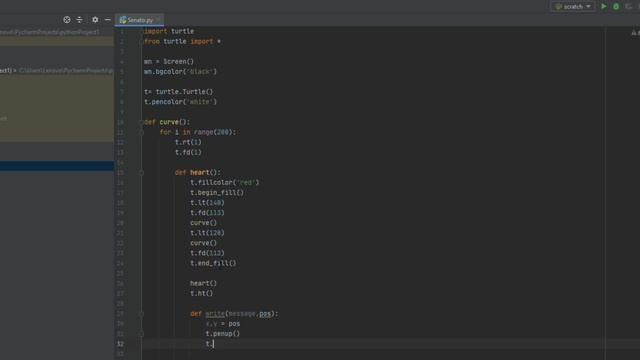Run the scratch configuration with green play button
Viewport: 640px width, 360px height.
tap(604, 7)
